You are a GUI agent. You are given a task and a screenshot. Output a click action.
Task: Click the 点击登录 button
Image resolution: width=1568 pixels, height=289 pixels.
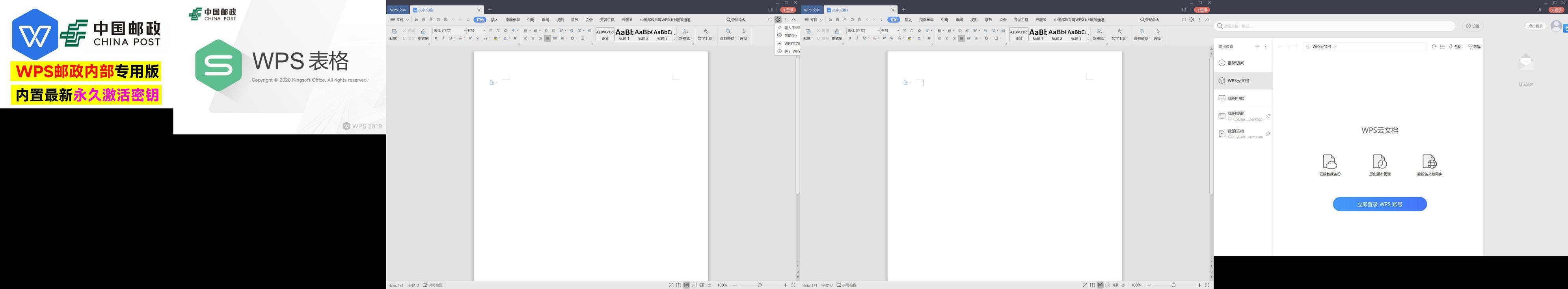[x=1536, y=26]
